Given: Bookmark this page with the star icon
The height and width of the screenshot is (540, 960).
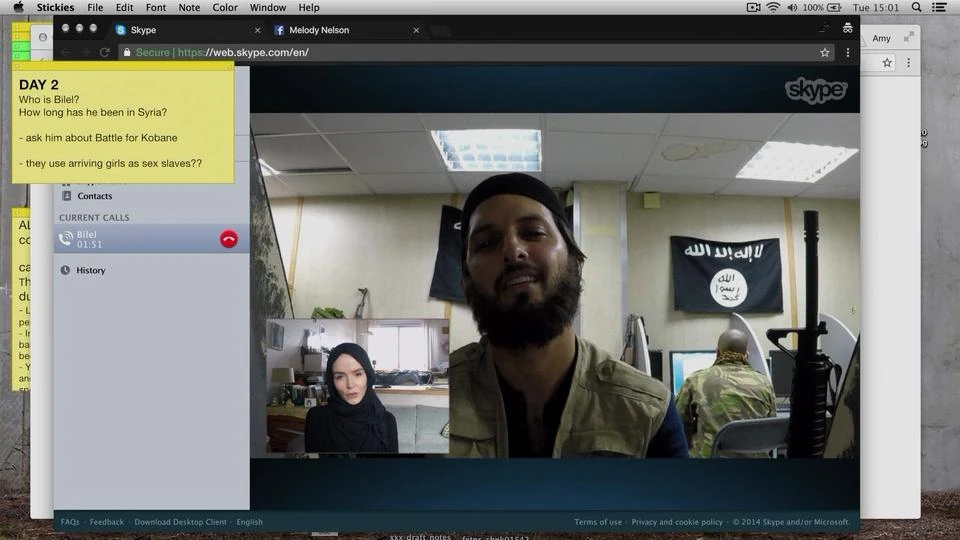Looking at the screenshot, I should (x=825, y=53).
